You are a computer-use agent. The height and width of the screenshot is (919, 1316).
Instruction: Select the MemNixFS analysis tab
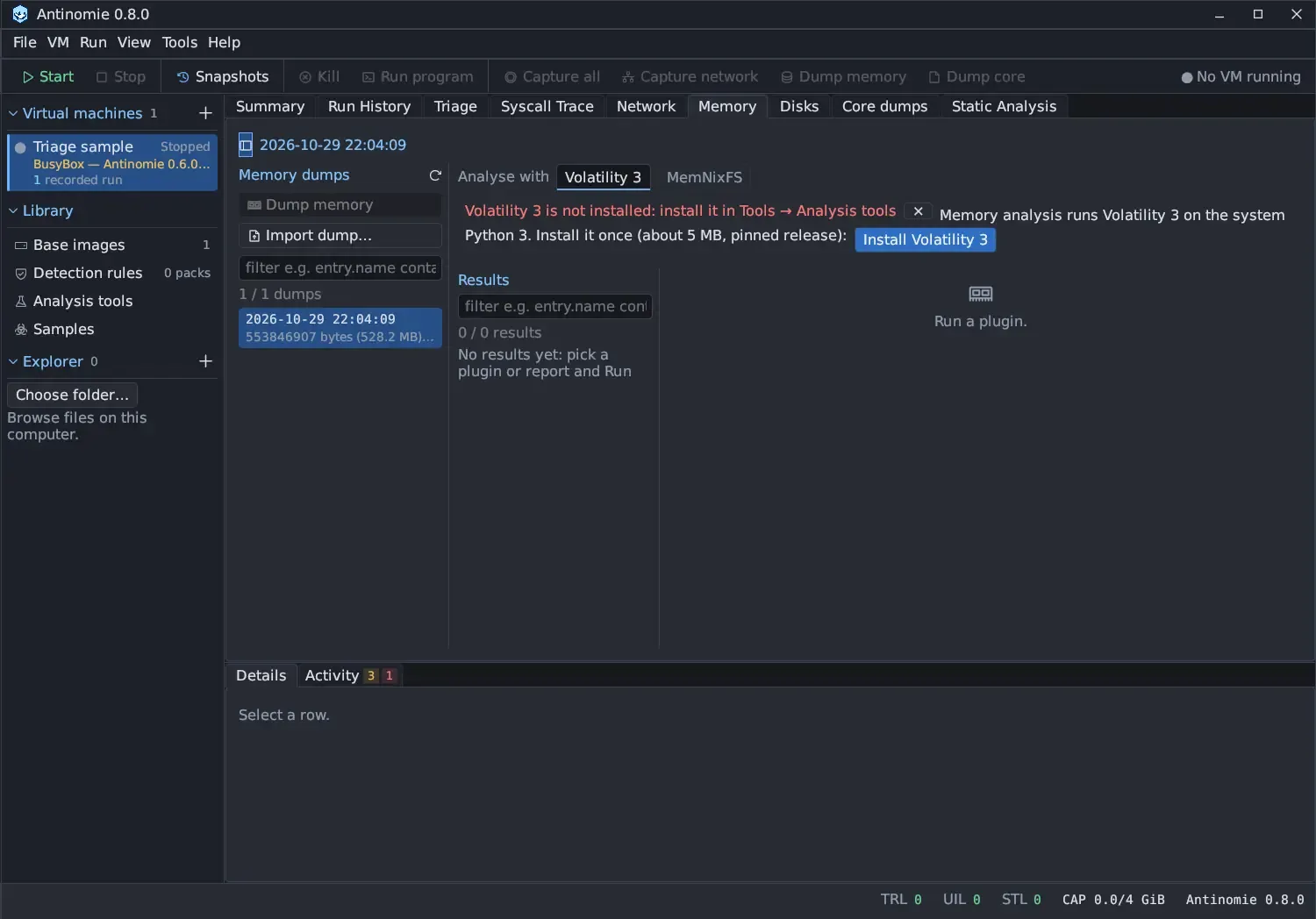click(x=704, y=177)
